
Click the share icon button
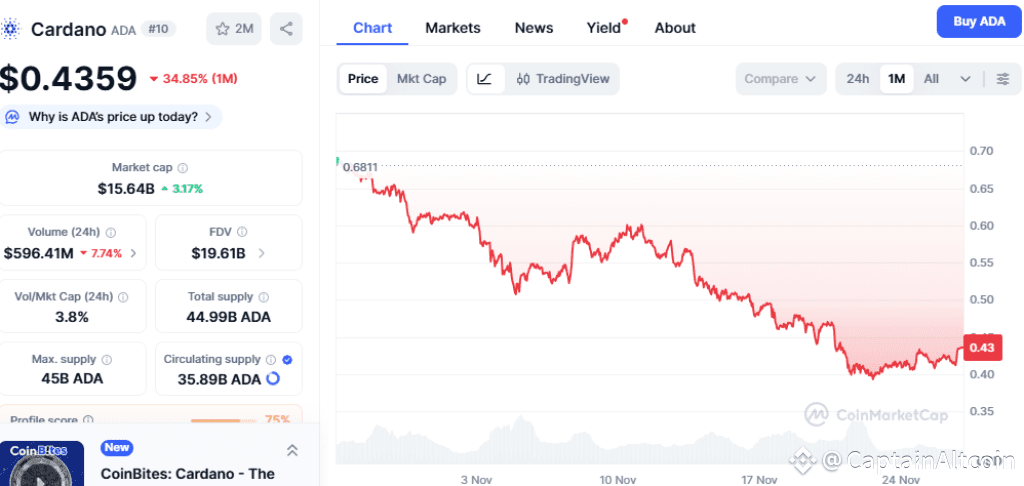click(x=286, y=29)
